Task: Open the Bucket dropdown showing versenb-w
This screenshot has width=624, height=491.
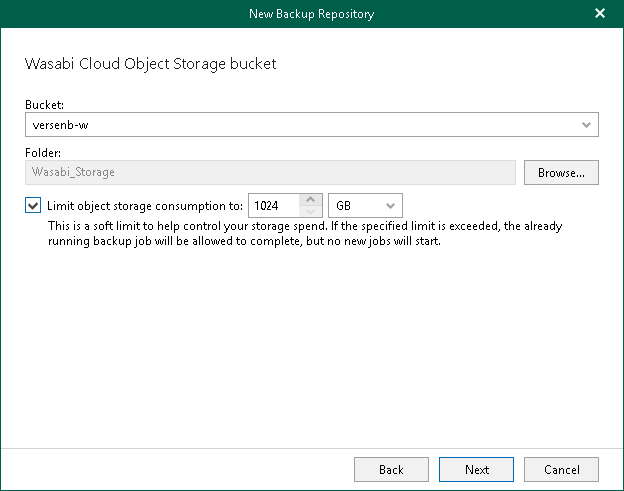Action: [x=312, y=125]
